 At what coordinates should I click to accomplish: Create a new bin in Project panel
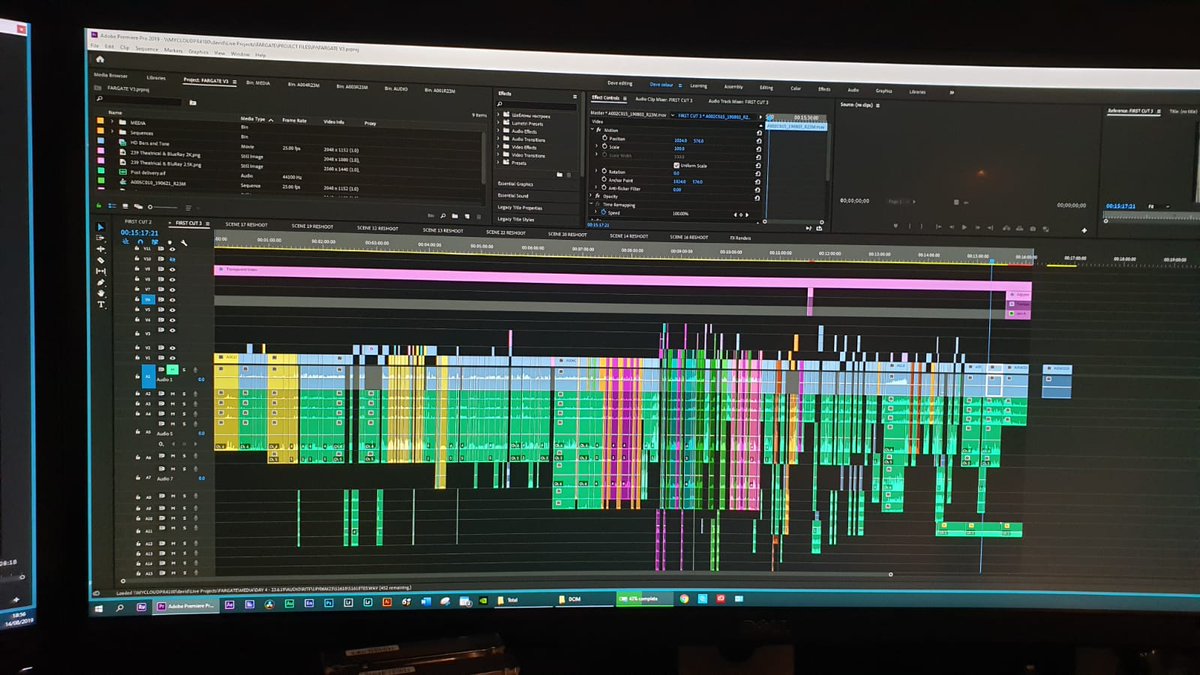click(455, 215)
